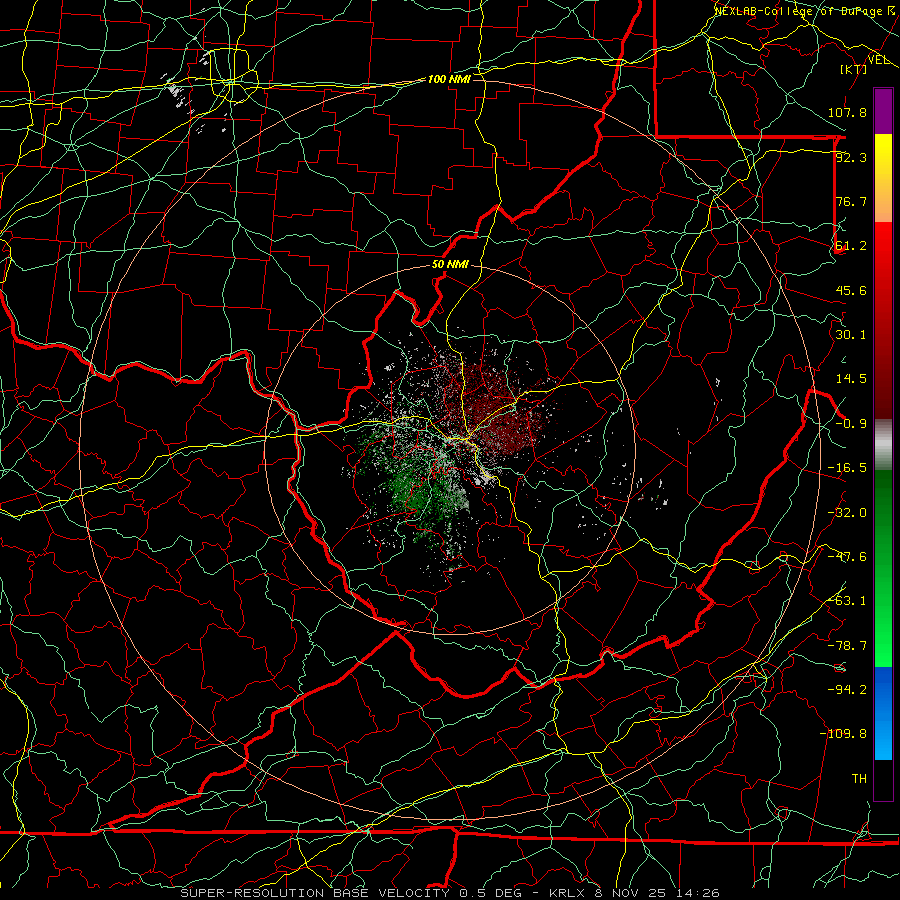The height and width of the screenshot is (900, 900).
Task: Click the 76.7 scale value
Action: tap(851, 201)
